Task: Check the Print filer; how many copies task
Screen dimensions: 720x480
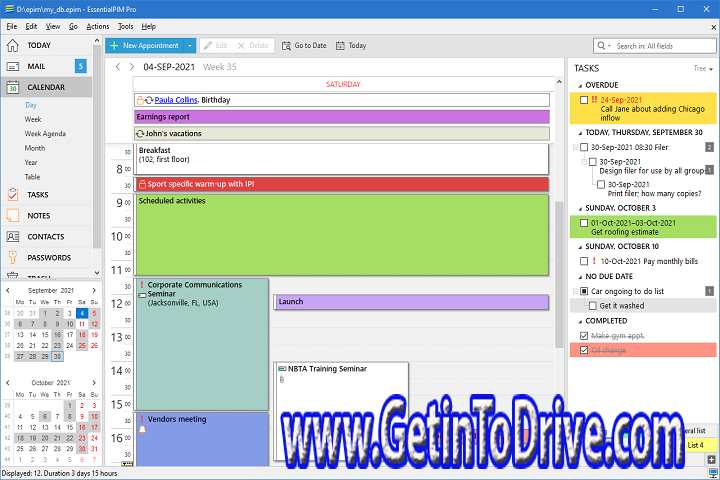Action: coord(601,184)
